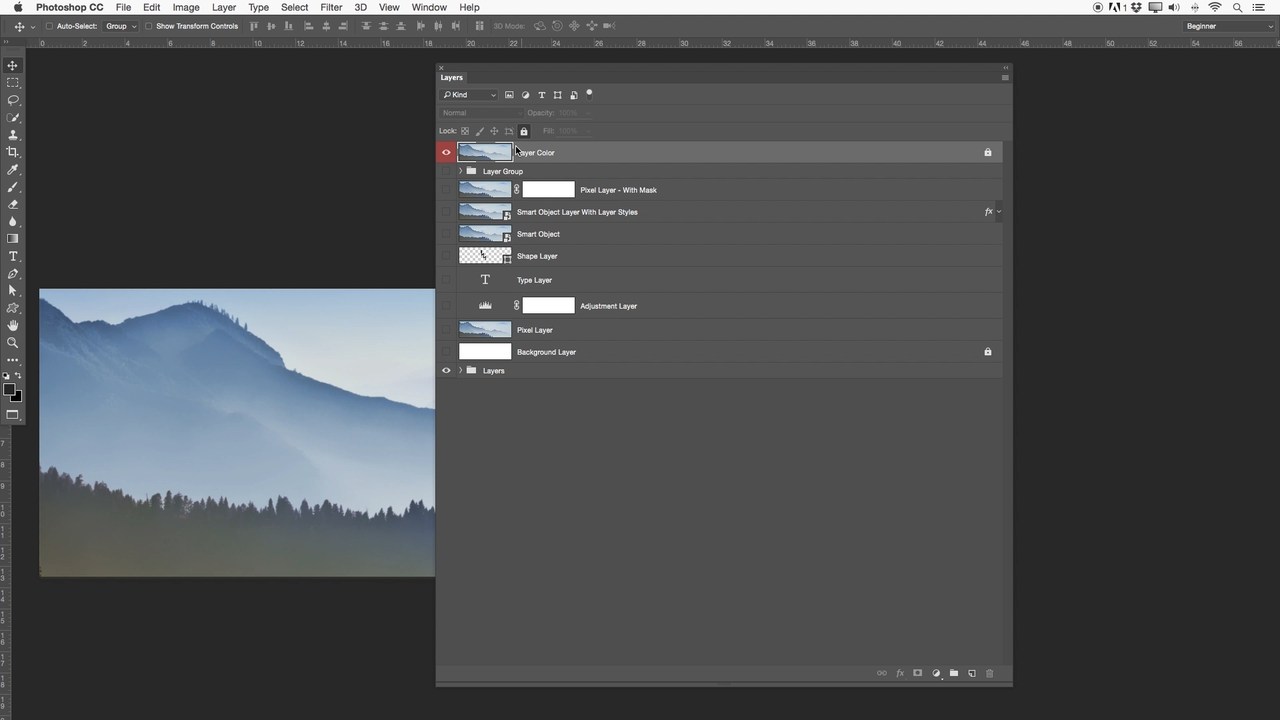Show the Background Layer visibility box

click(x=446, y=352)
